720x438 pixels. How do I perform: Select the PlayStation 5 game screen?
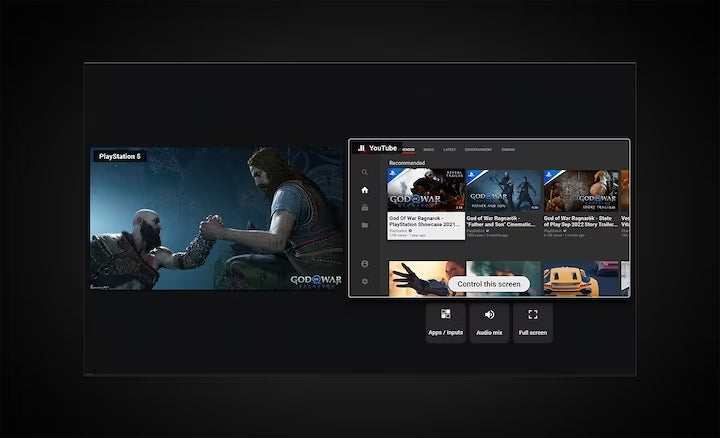pyautogui.click(x=217, y=219)
